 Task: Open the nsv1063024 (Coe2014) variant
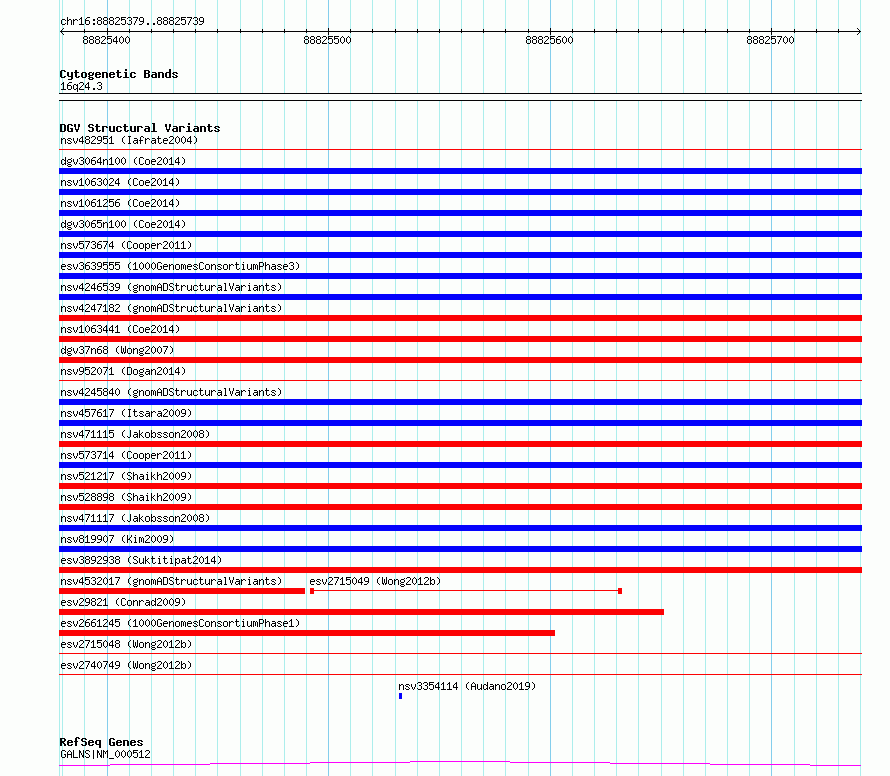120,182
